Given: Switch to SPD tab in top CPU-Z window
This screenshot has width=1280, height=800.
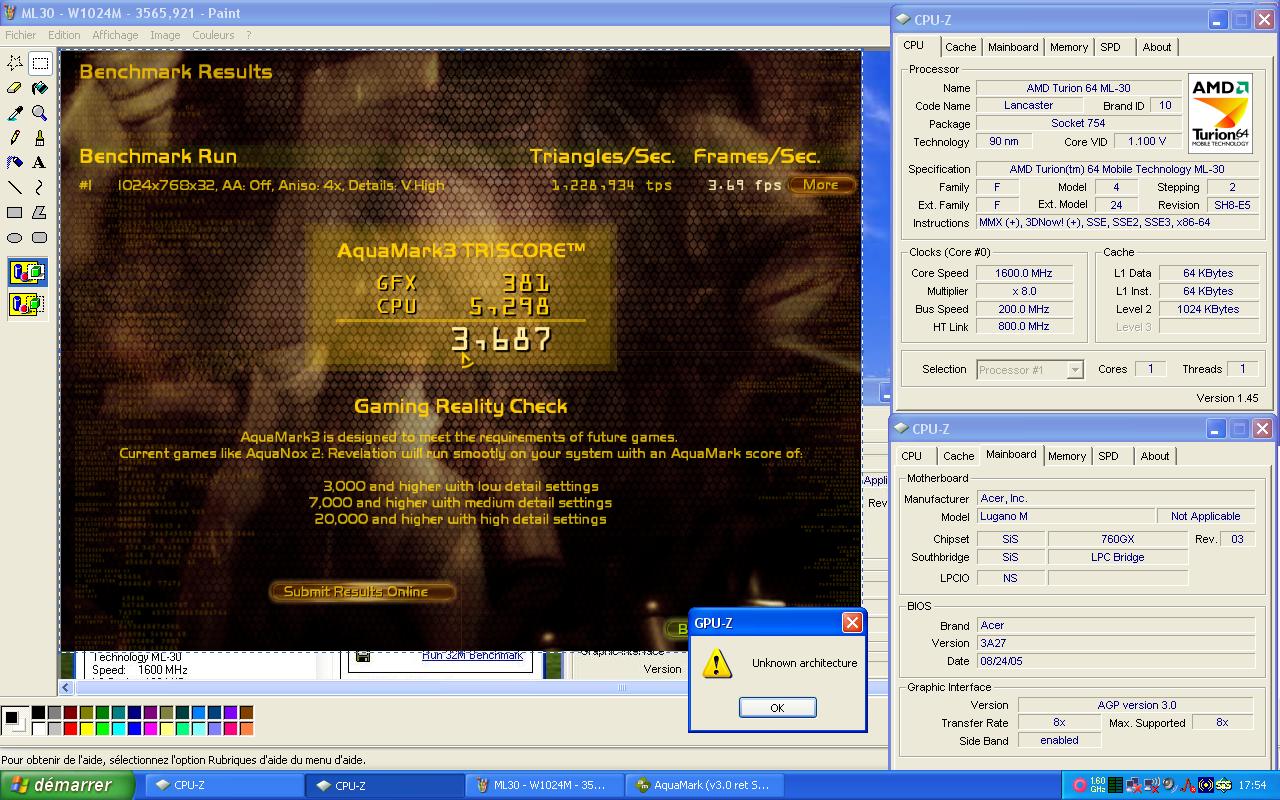Looking at the screenshot, I should [1110, 47].
